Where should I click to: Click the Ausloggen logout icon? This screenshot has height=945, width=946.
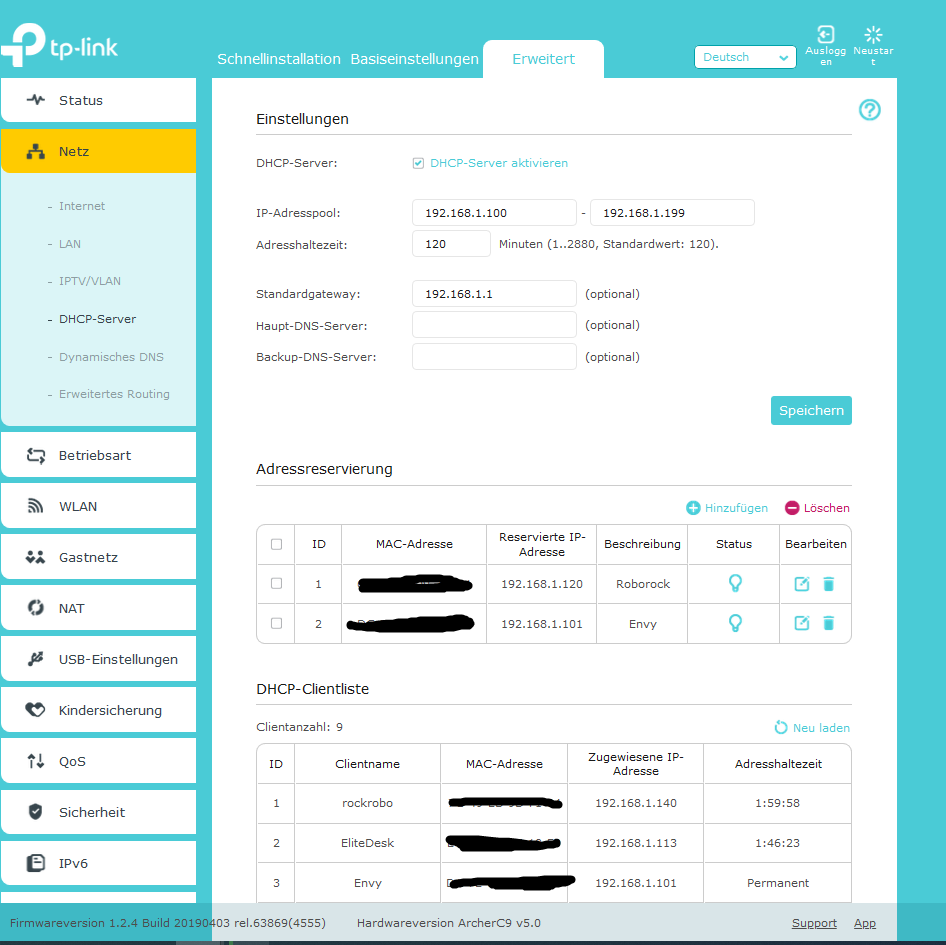pos(825,34)
